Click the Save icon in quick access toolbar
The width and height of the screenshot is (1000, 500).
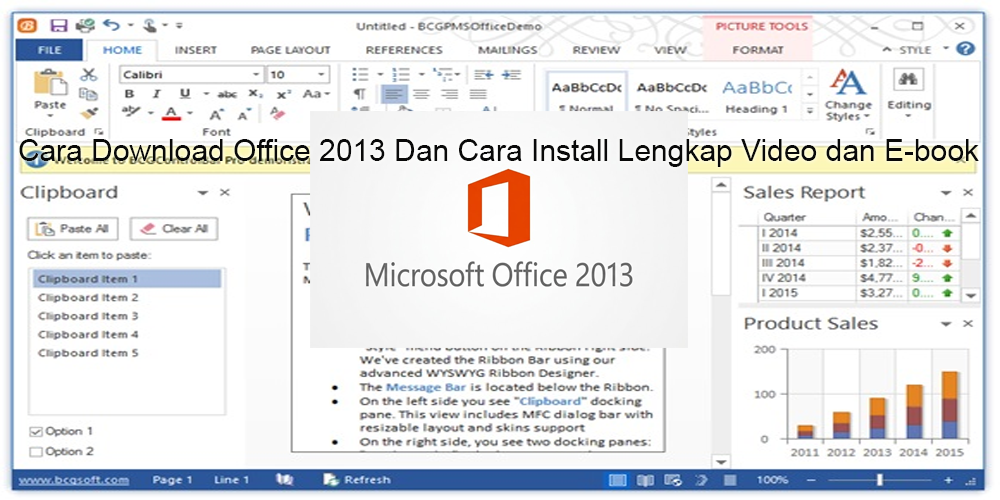click(x=59, y=26)
